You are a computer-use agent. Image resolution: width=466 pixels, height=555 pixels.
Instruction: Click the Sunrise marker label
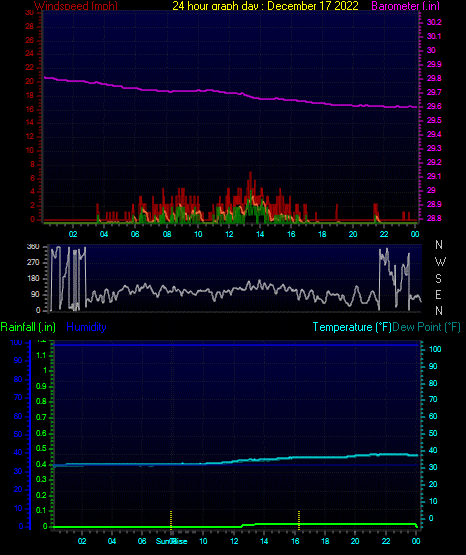(172, 541)
